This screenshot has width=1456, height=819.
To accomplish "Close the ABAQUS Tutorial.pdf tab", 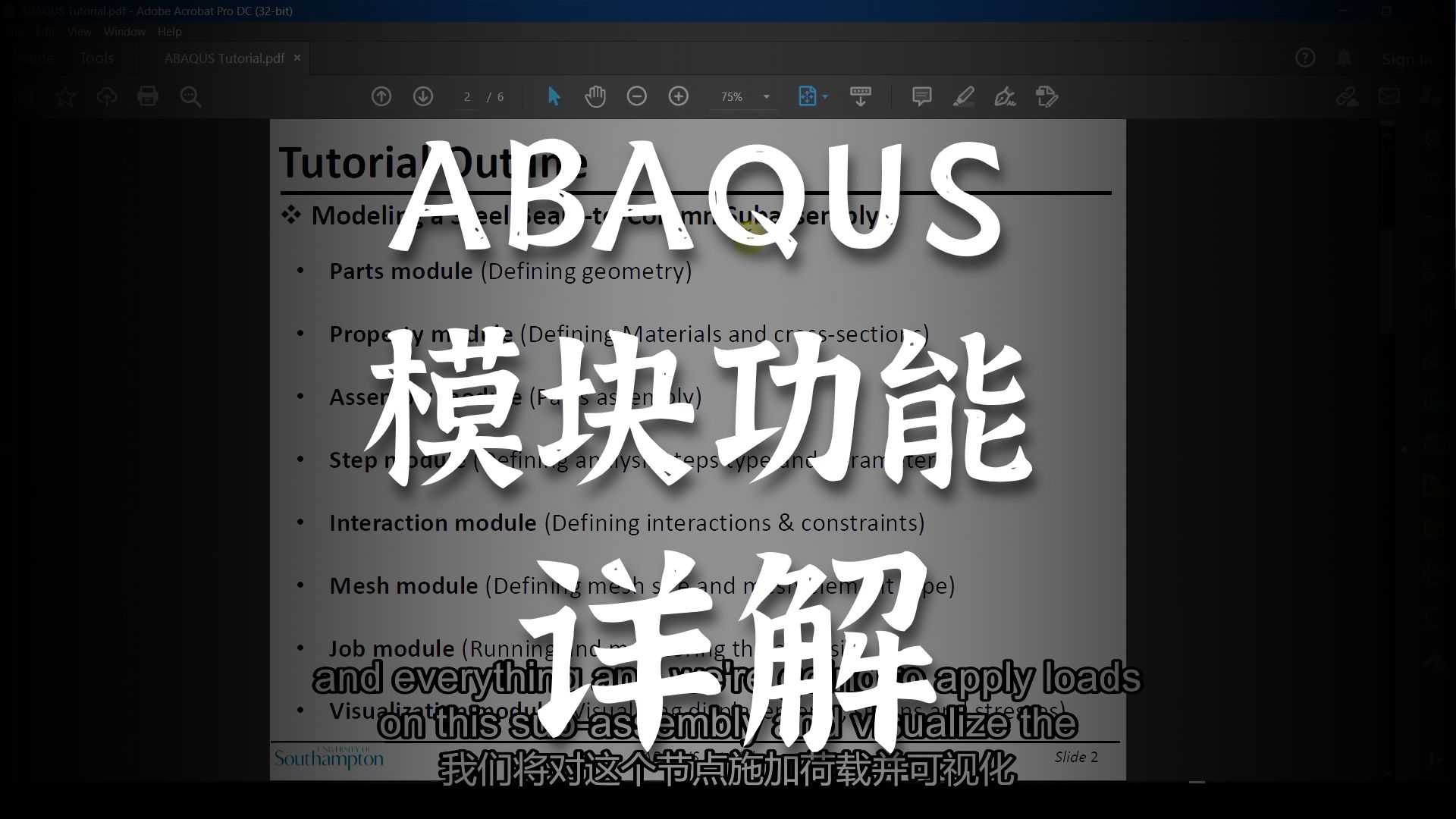I will coord(297,58).
